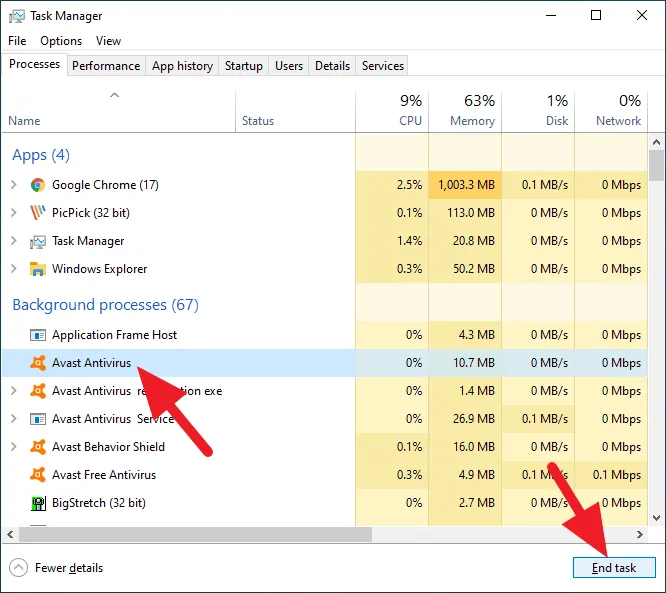Switch to the Startup tab
Screen dimensions: 666x593
click(x=244, y=66)
